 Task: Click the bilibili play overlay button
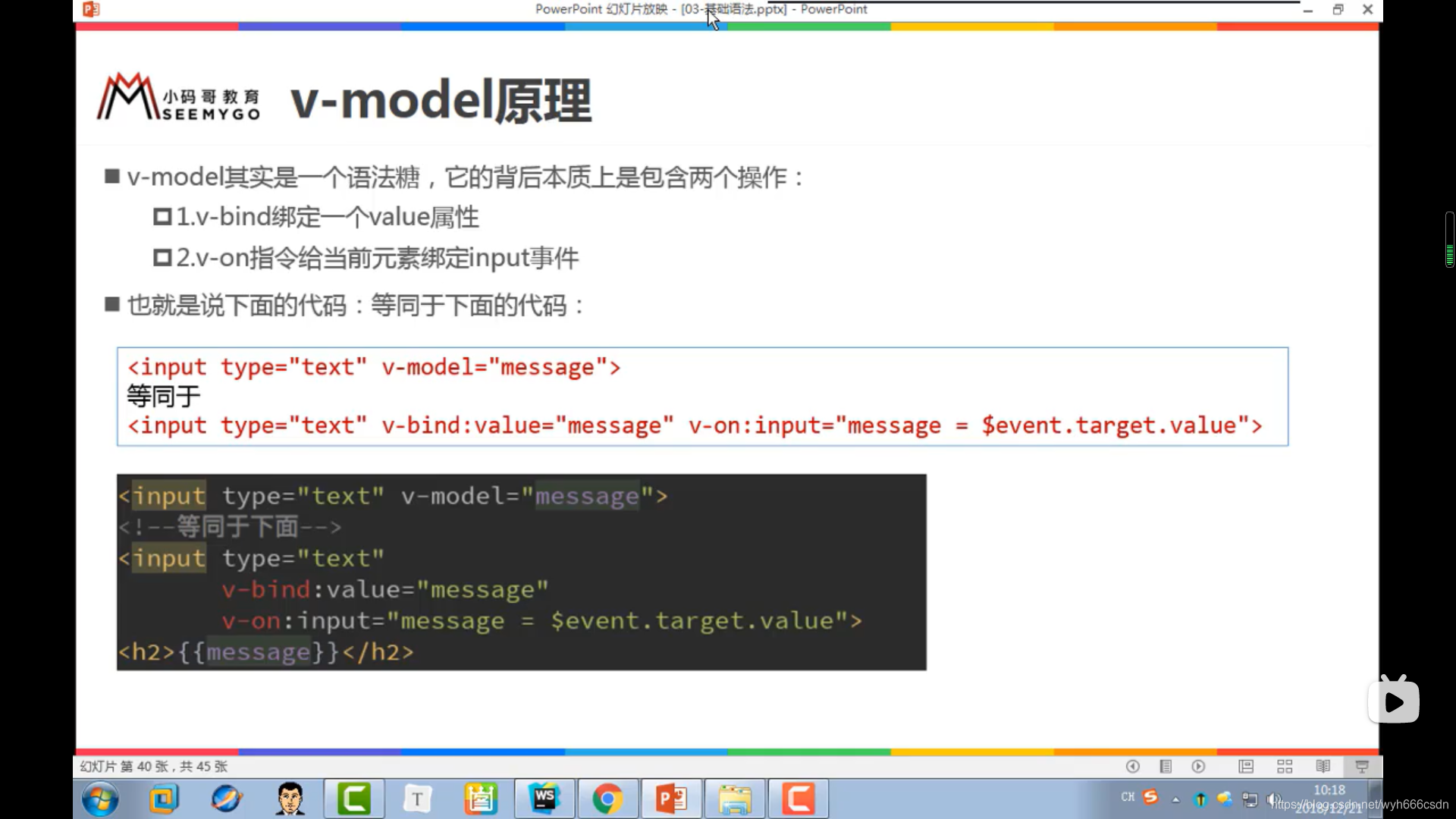(1394, 701)
